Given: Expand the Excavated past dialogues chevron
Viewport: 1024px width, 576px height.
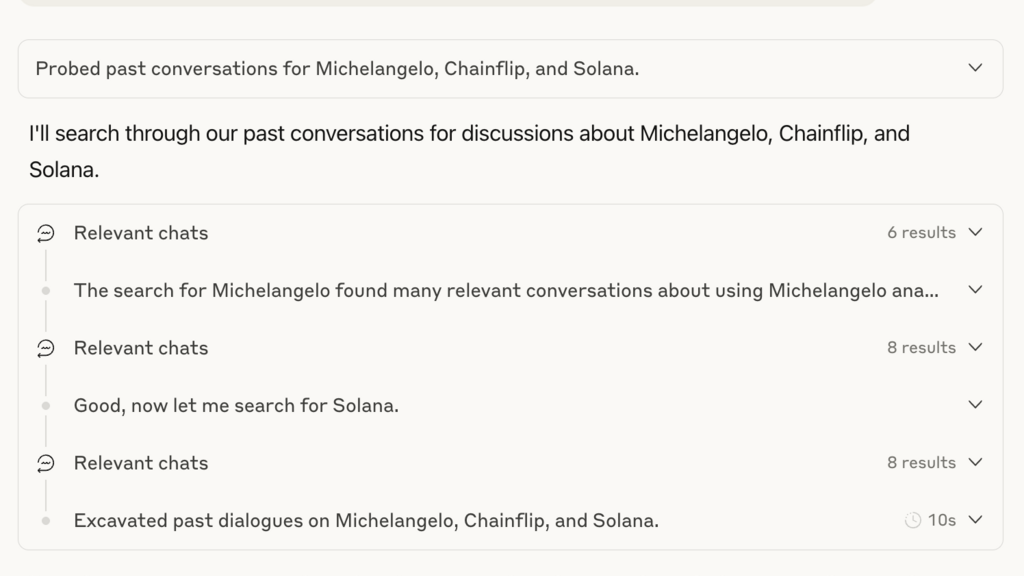Looking at the screenshot, I should 975,520.
